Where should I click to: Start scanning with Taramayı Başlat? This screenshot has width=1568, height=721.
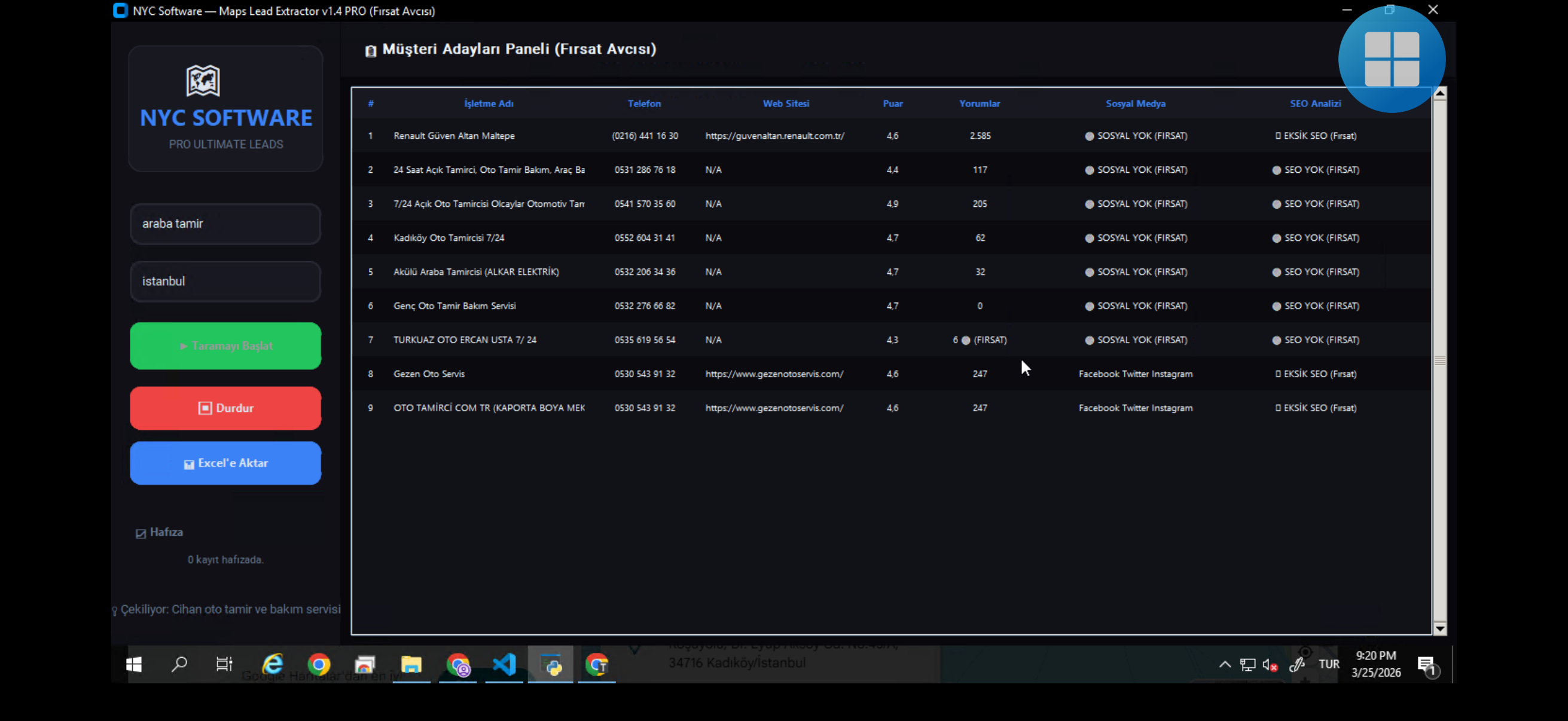225,346
